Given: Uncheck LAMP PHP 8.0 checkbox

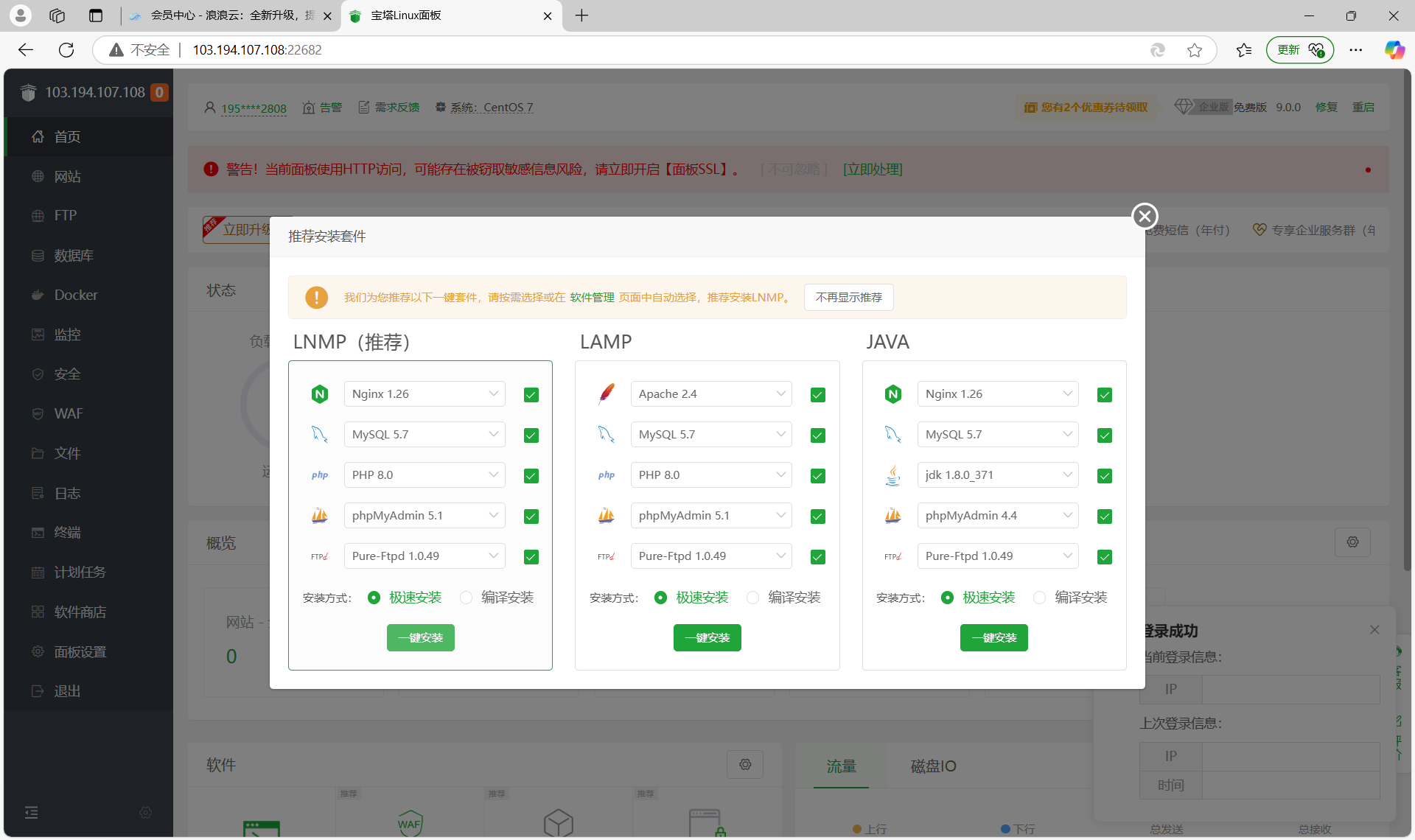Looking at the screenshot, I should (x=817, y=476).
